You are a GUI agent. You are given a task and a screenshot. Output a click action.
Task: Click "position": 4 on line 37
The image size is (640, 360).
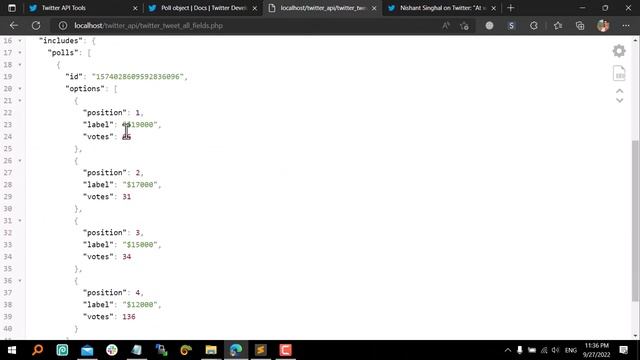pos(113,293)
